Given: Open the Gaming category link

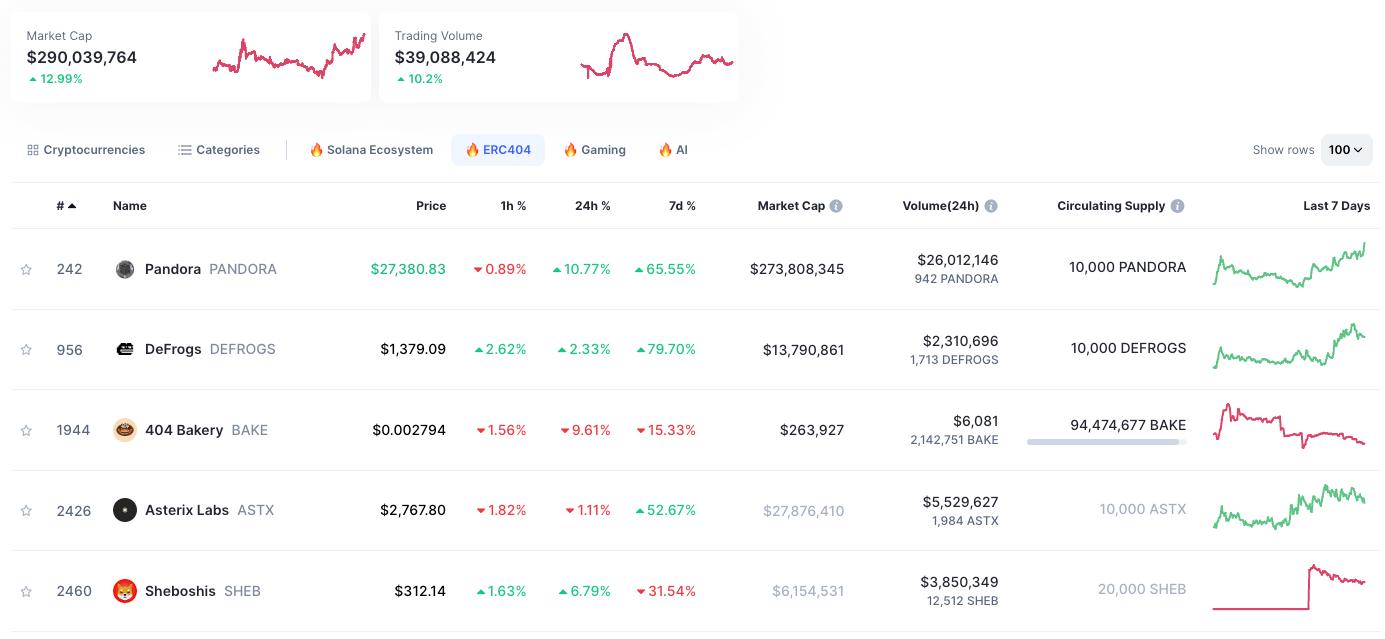Looking at the screenshot, I should pyautogui.click(x=594, y=150).
